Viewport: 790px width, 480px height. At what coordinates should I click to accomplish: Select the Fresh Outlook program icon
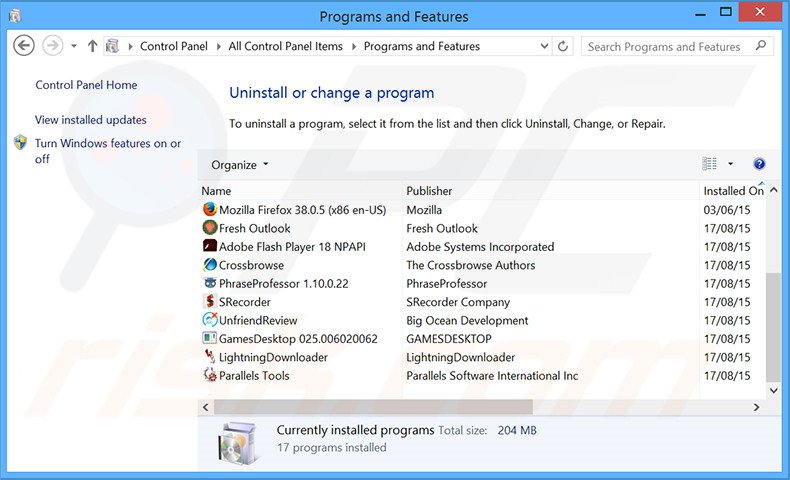tap(210, 228)
